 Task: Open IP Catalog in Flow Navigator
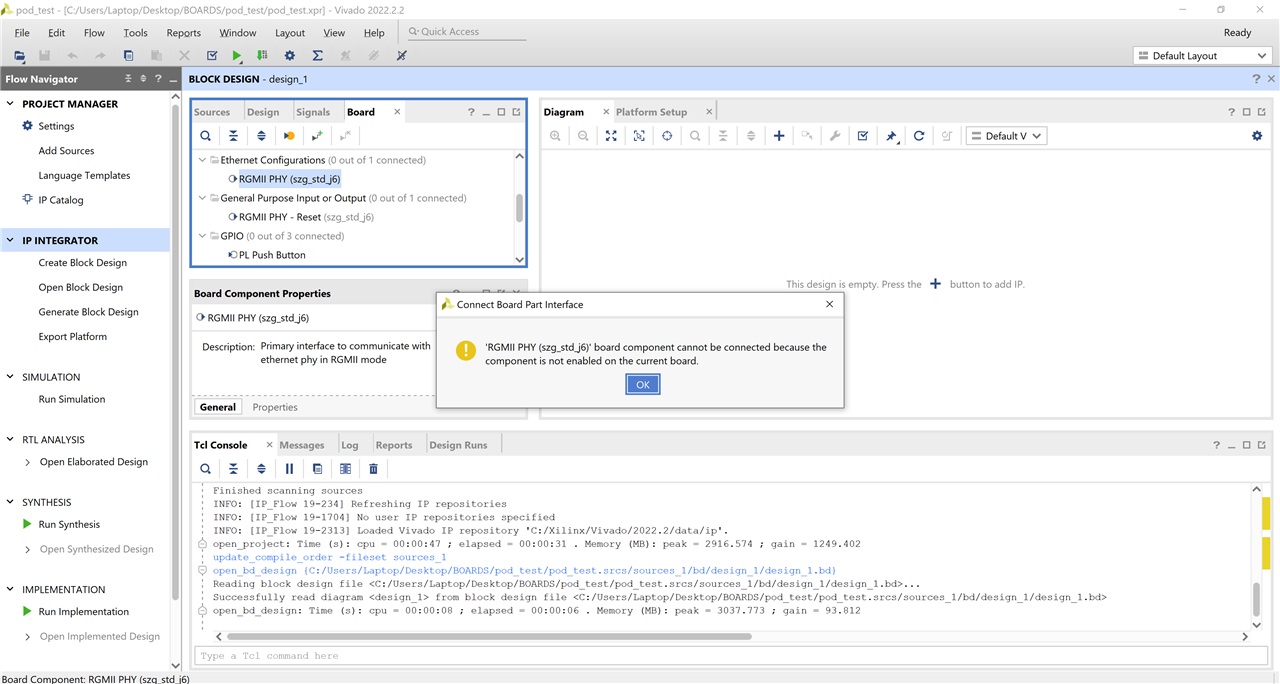[61, 200]
